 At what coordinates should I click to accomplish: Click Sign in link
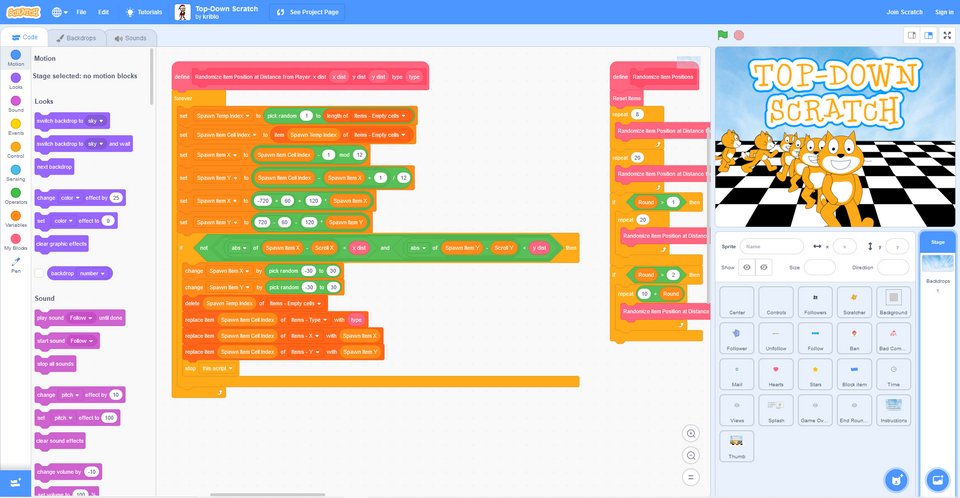click(x=943, y=12)
